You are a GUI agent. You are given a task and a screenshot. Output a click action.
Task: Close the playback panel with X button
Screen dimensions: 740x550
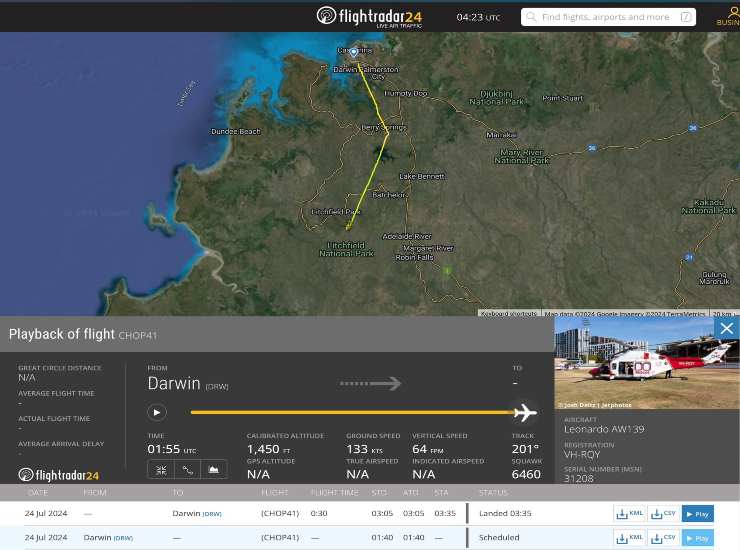point(726,328)
